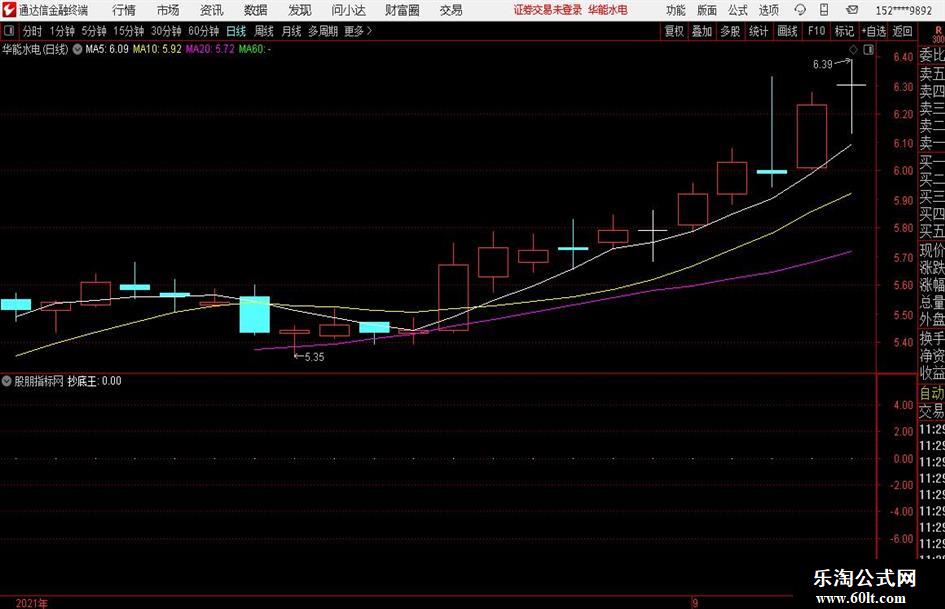Open the 发现 menu

[x=300, y=10]
